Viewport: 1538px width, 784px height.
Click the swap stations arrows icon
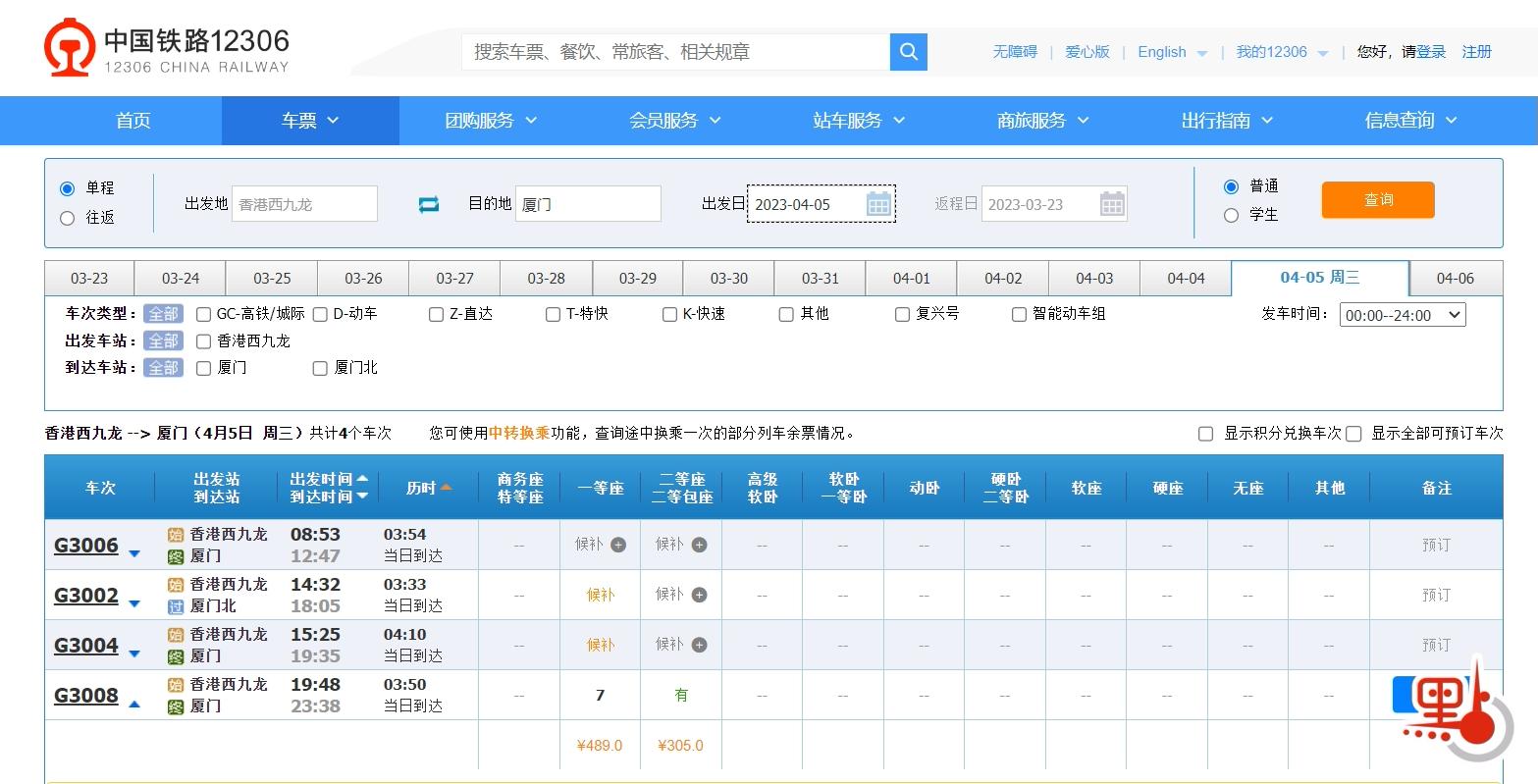coord(429,204)
